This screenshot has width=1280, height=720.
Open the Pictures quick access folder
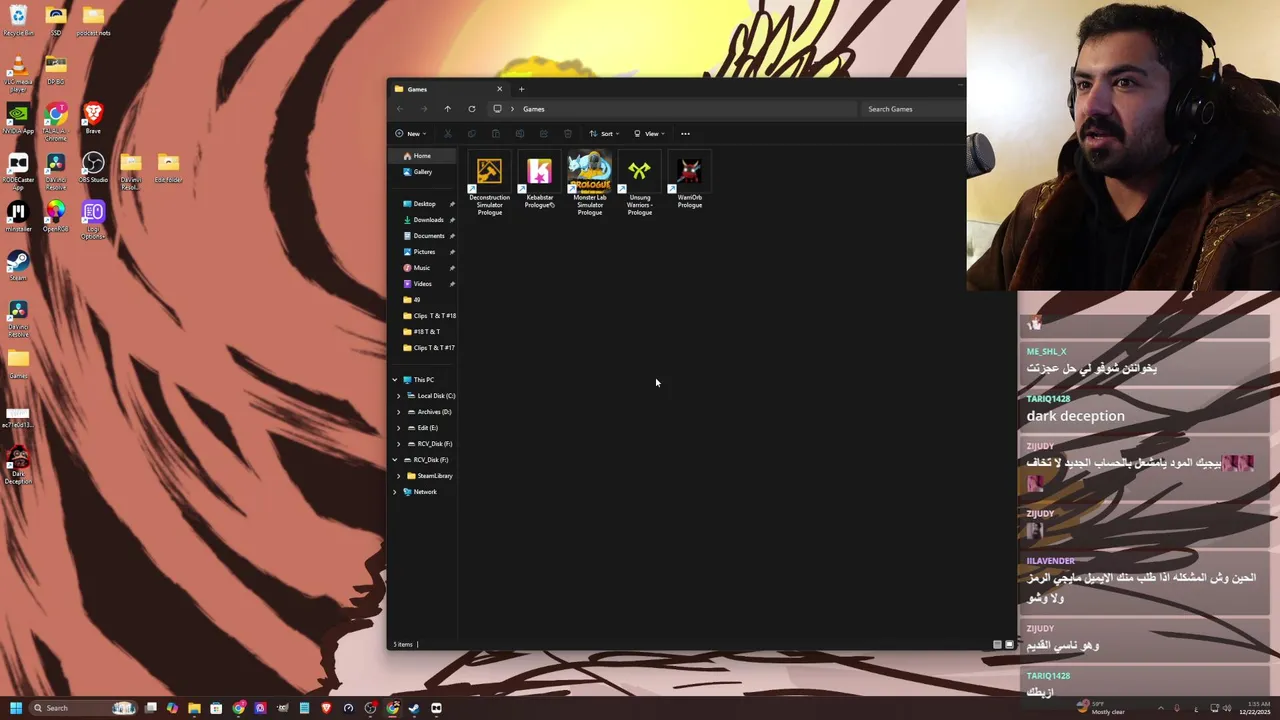[424, 252]
